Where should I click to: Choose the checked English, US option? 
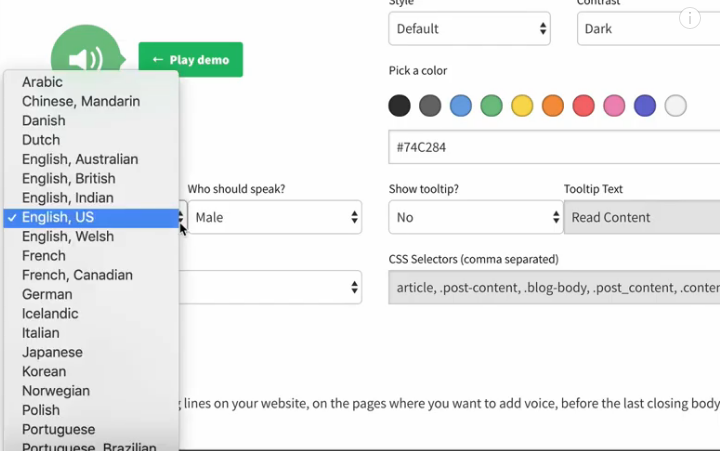point(91,217)
